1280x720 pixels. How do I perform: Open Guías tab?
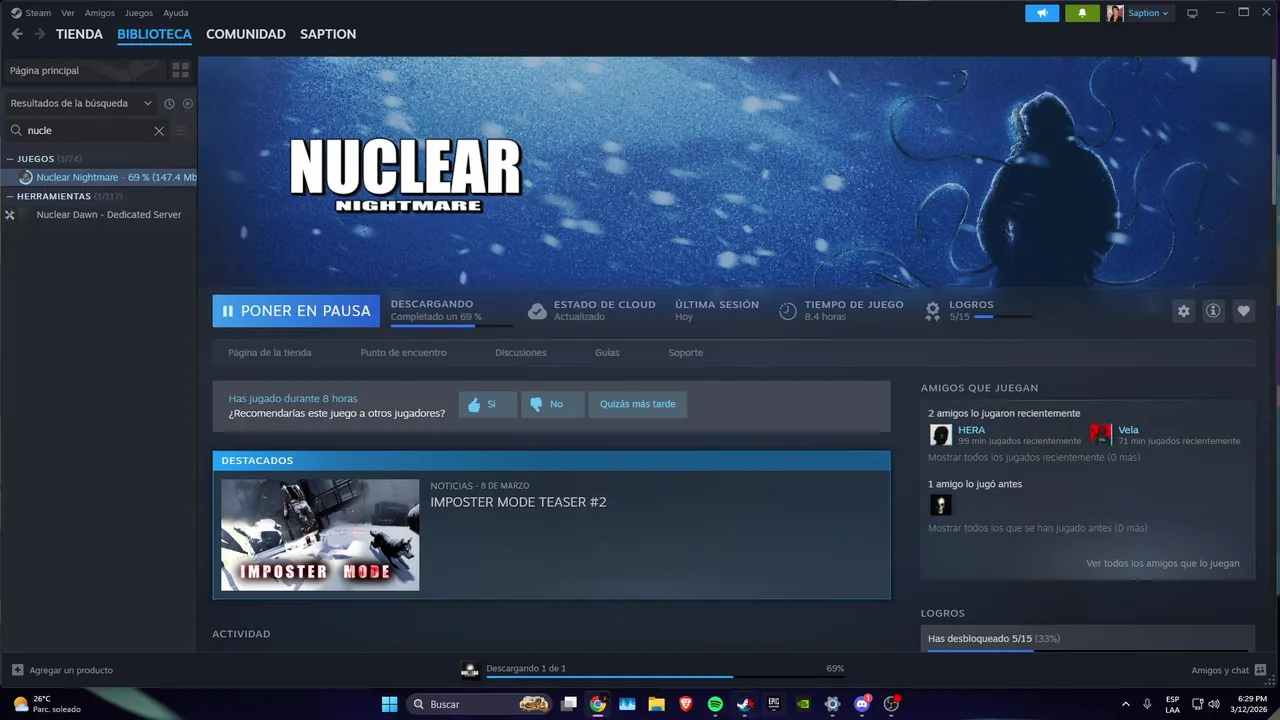pos(607,353)
